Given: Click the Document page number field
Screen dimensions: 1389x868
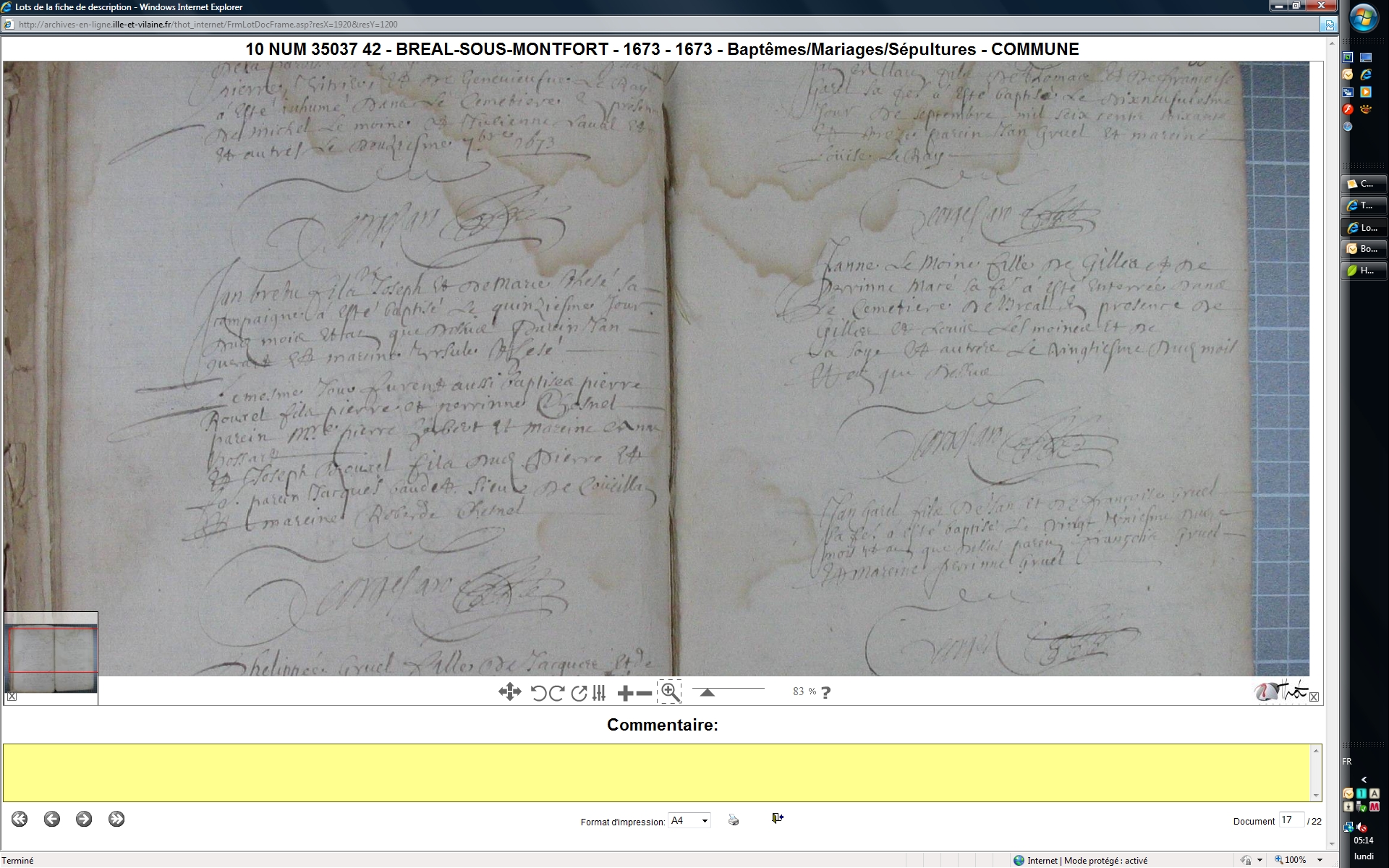Looking at the screenshot, I should pyautogui.click(x=1291, y=820).
